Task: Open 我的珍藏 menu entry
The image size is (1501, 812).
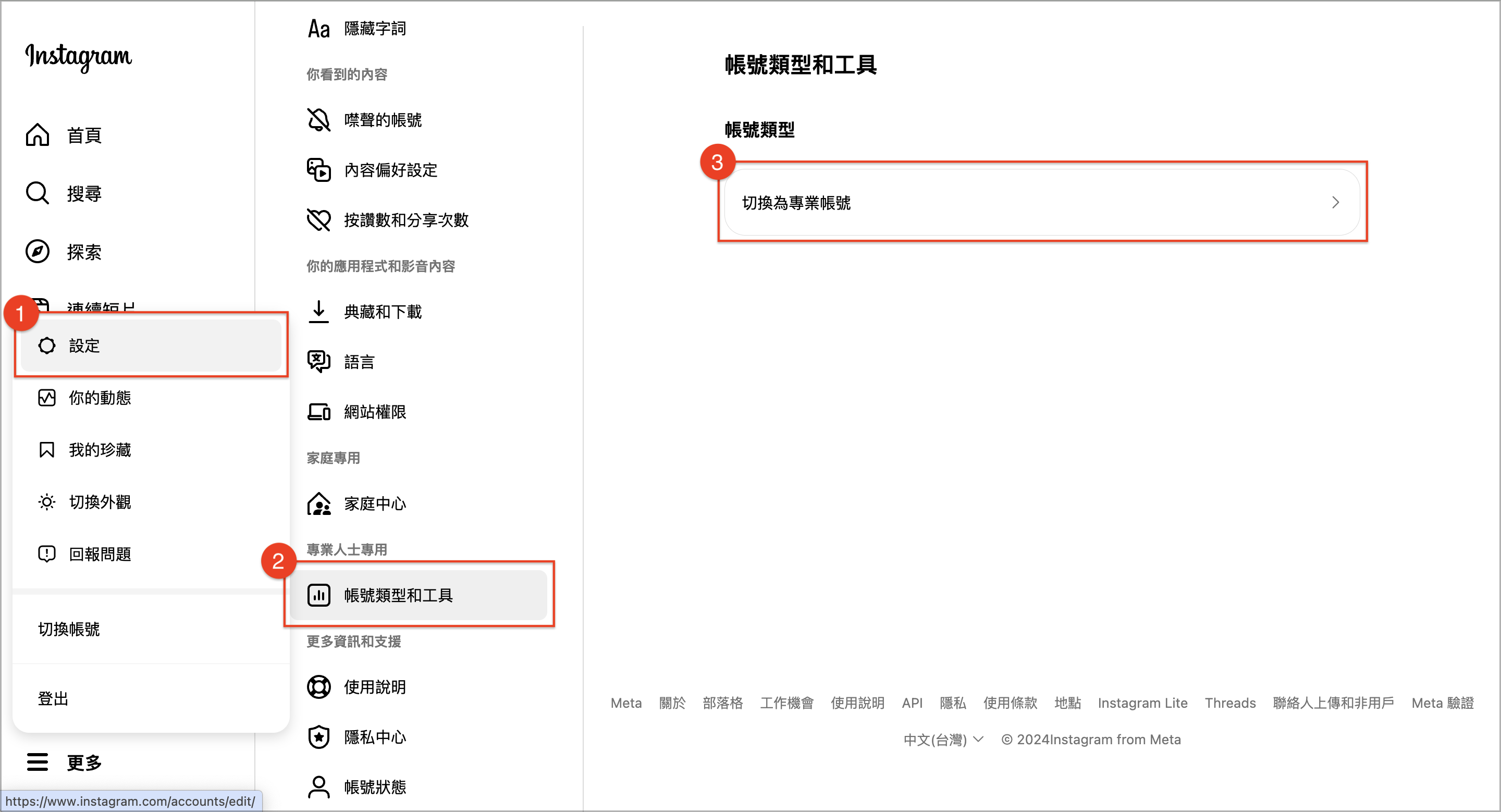Action: tap(152, 450)
